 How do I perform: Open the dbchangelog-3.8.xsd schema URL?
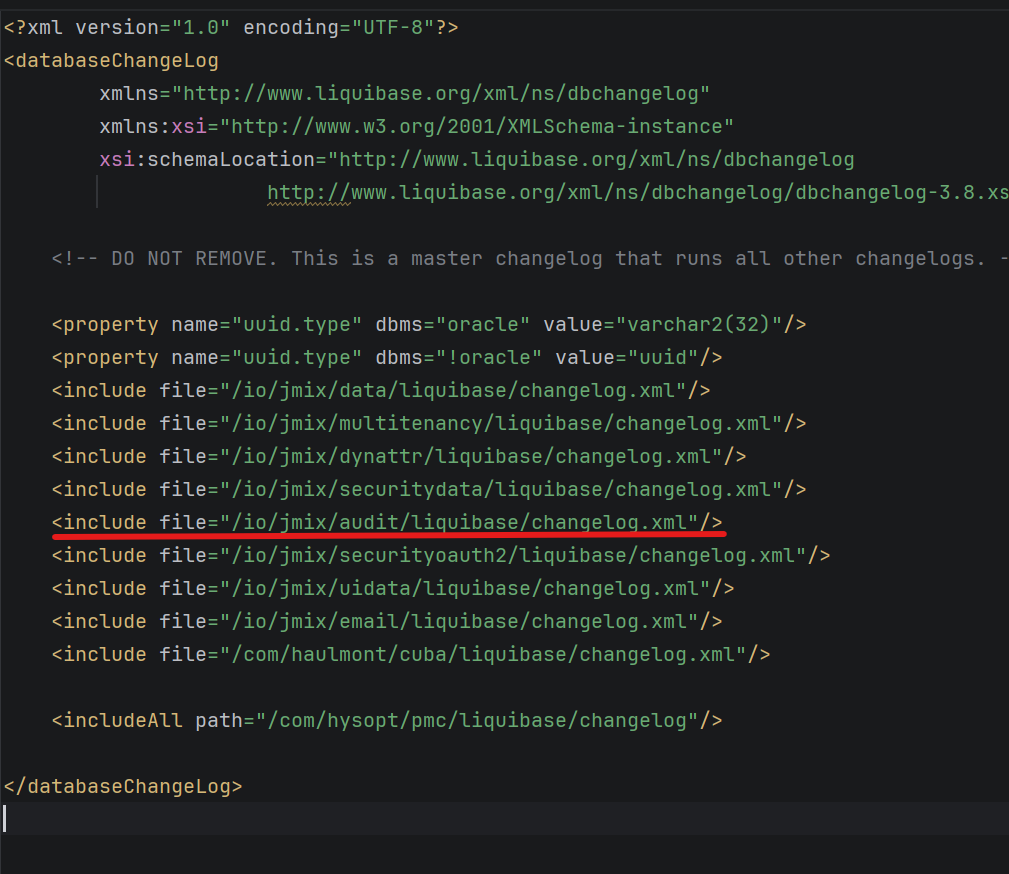[x=636, y=193]
